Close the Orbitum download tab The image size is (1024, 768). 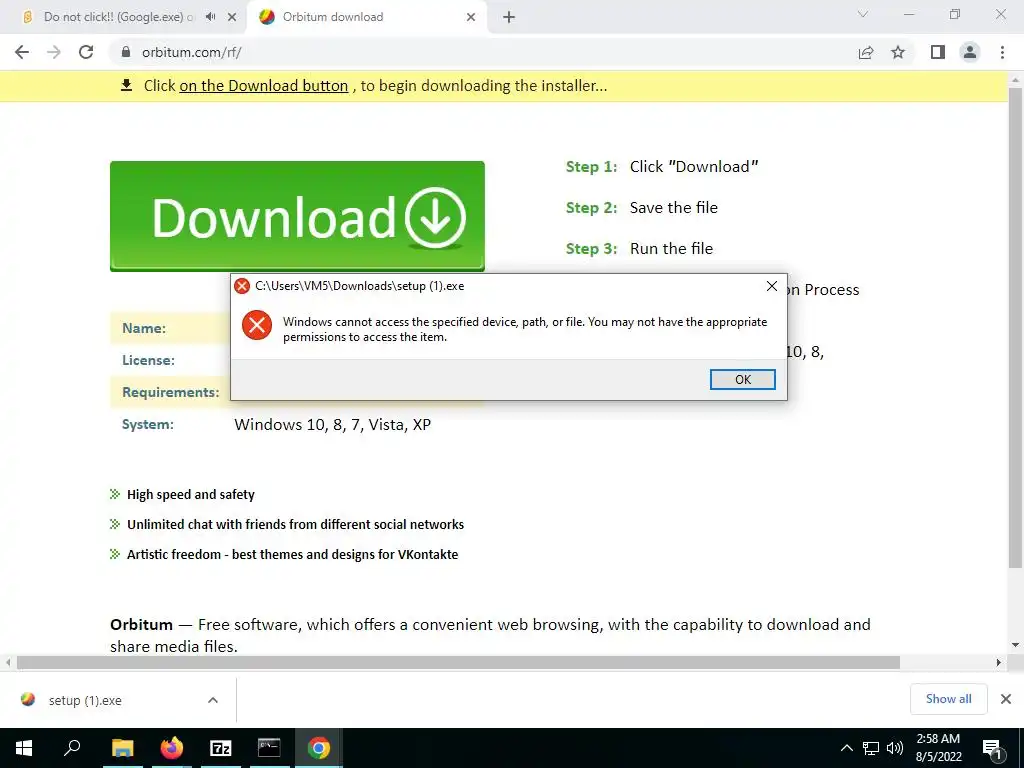(471, 17)
